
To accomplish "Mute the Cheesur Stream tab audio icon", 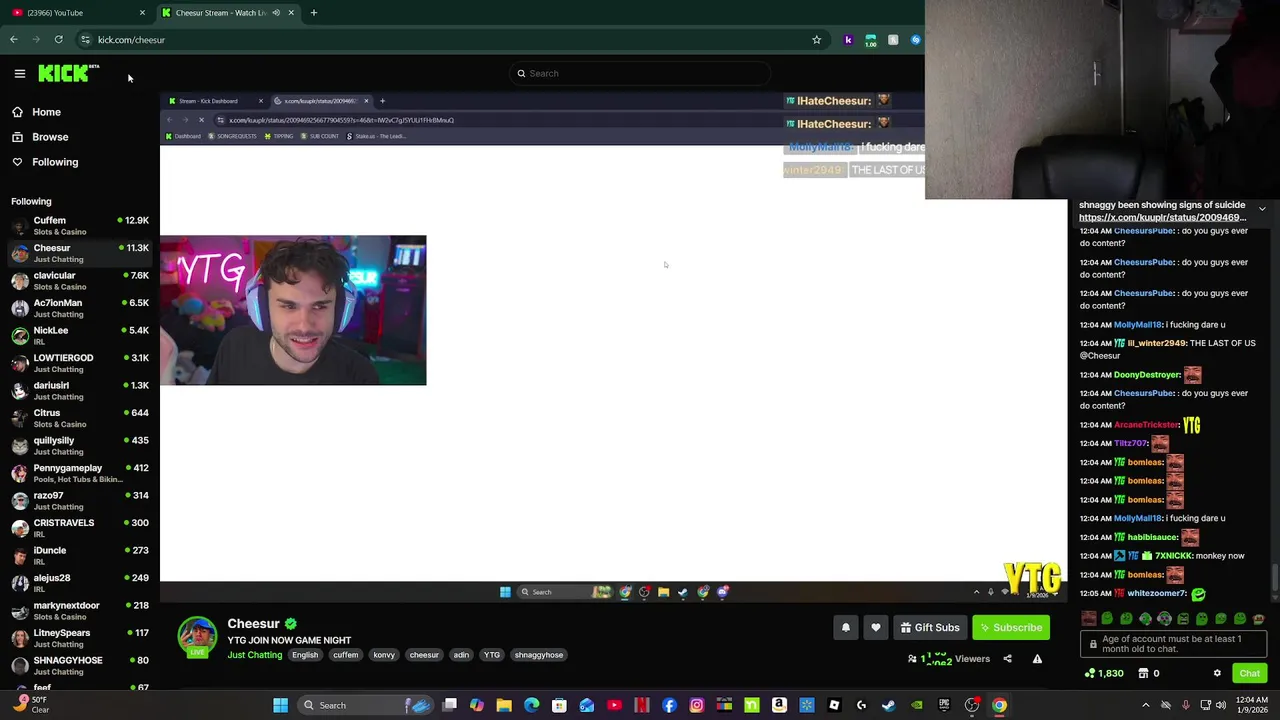I will click(x=276, y=13).
